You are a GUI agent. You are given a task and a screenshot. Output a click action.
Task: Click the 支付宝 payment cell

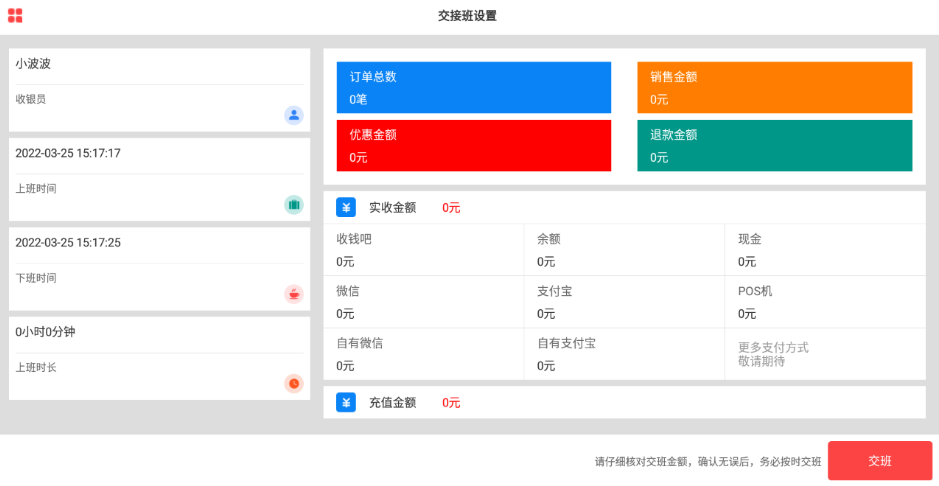pos(624,302)
